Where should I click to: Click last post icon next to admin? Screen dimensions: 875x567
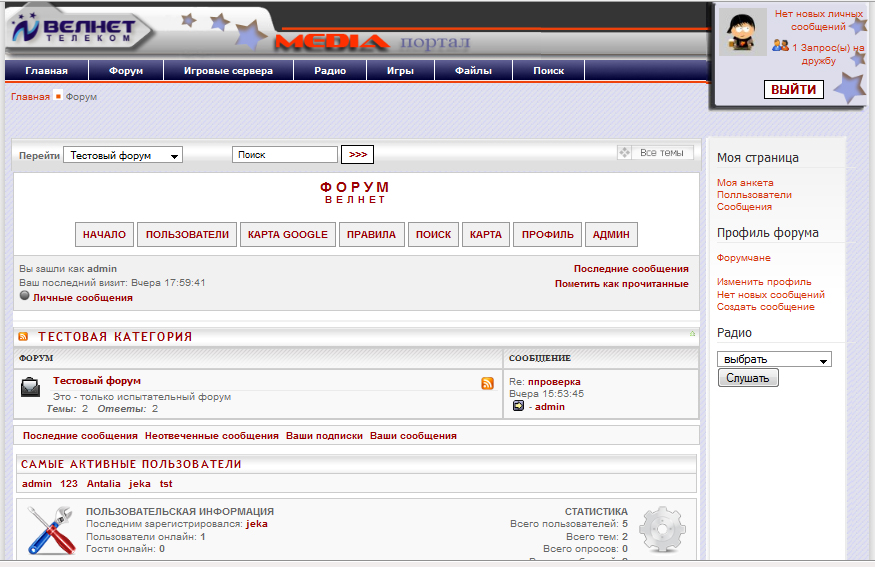click(x=518, y=406)
